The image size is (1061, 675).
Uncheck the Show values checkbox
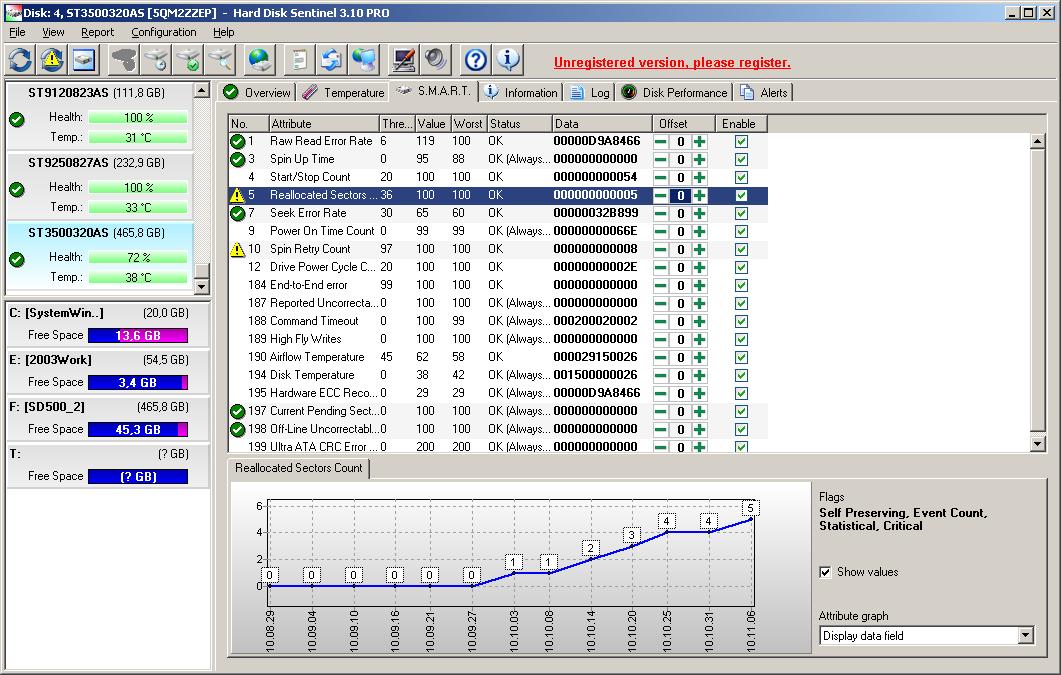coord(826,572)
